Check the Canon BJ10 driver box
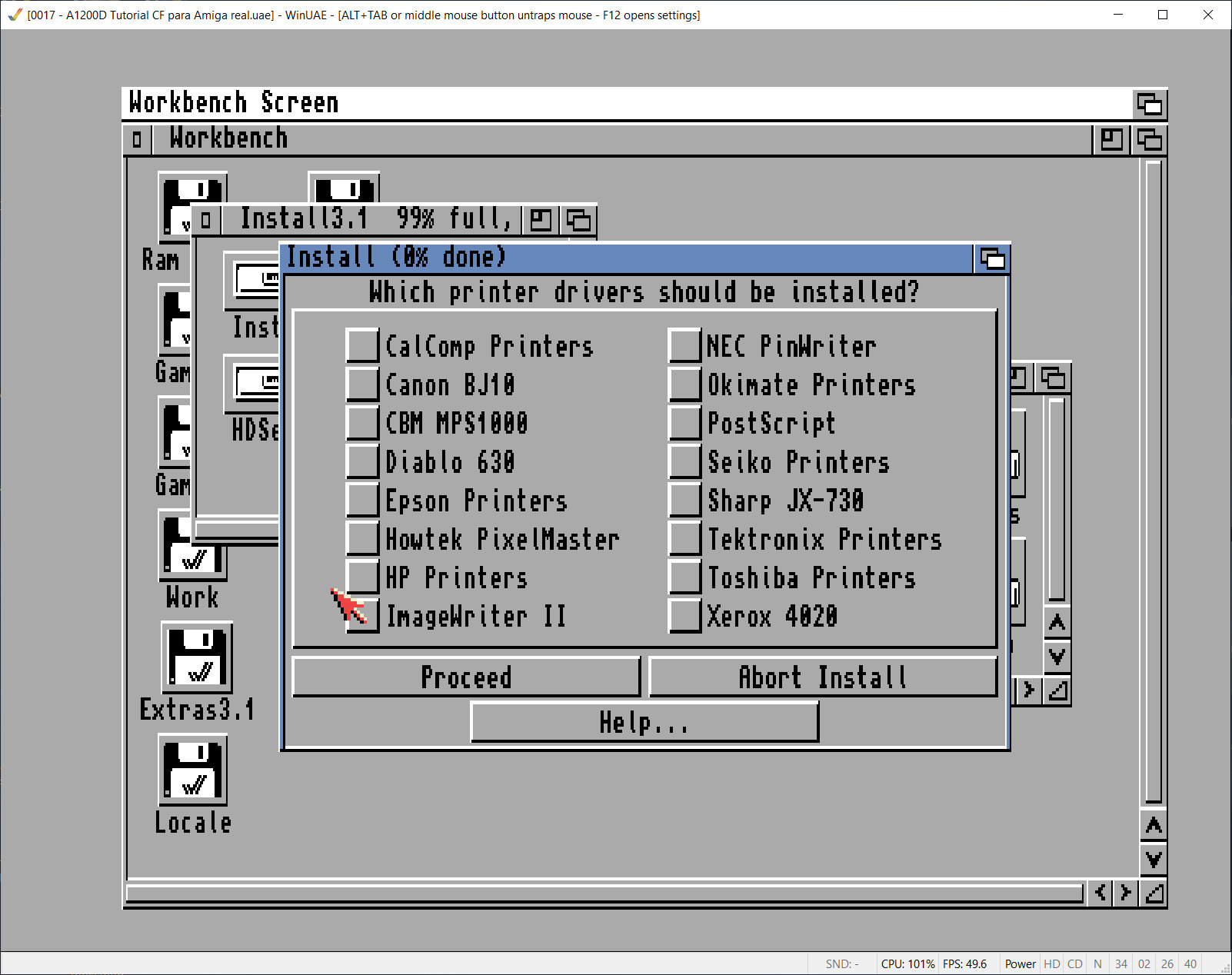Viewport: 1232px width, 975px height. (x=362, y=384)
